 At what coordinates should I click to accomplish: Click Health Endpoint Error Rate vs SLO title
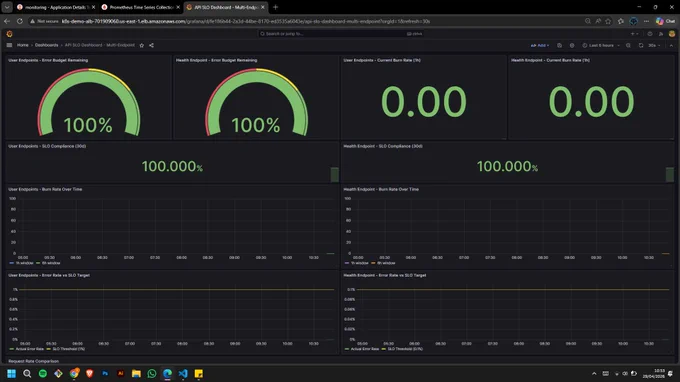point(385,275)
